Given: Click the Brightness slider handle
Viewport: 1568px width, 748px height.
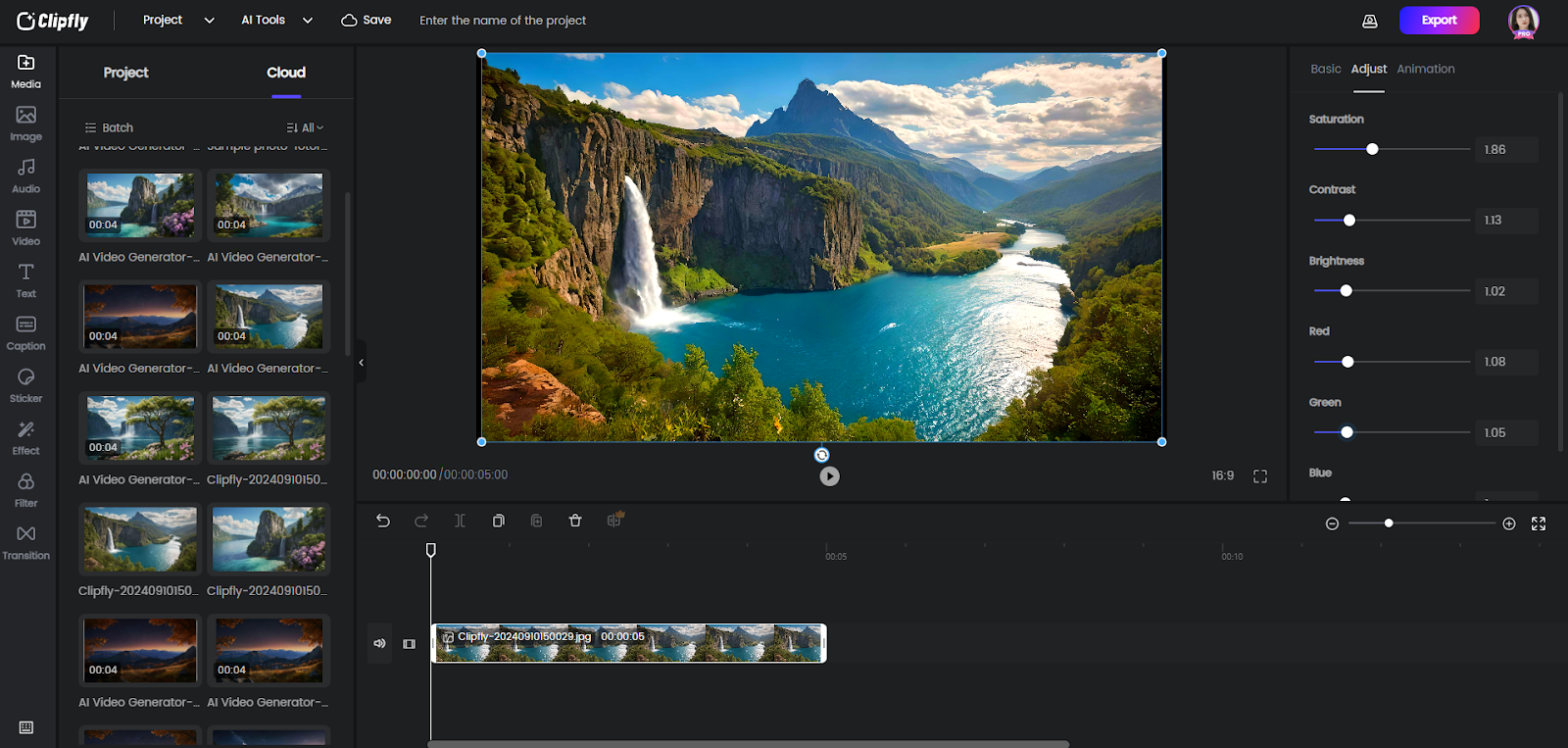Looking at the screenshot, I should (1347, 291).
